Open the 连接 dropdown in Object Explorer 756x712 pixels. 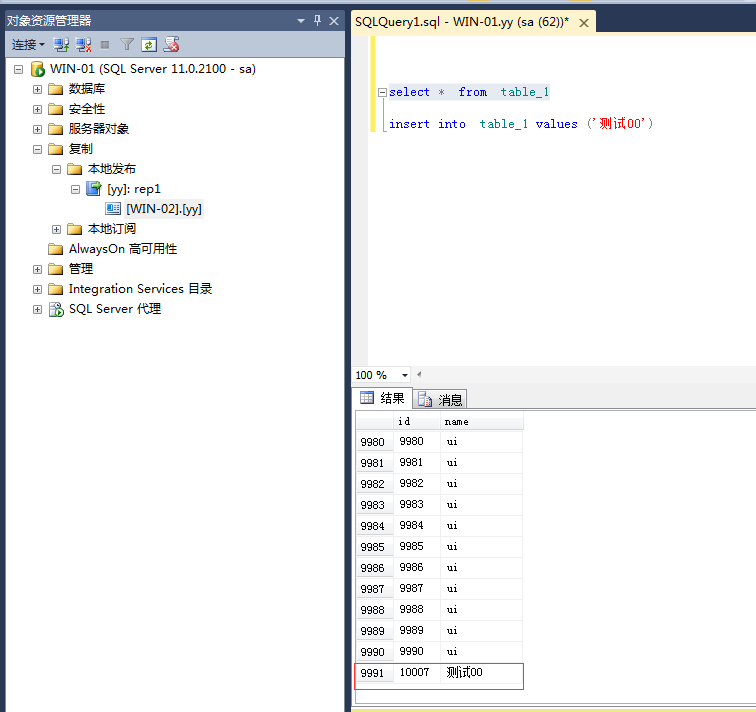pos(28,45)
